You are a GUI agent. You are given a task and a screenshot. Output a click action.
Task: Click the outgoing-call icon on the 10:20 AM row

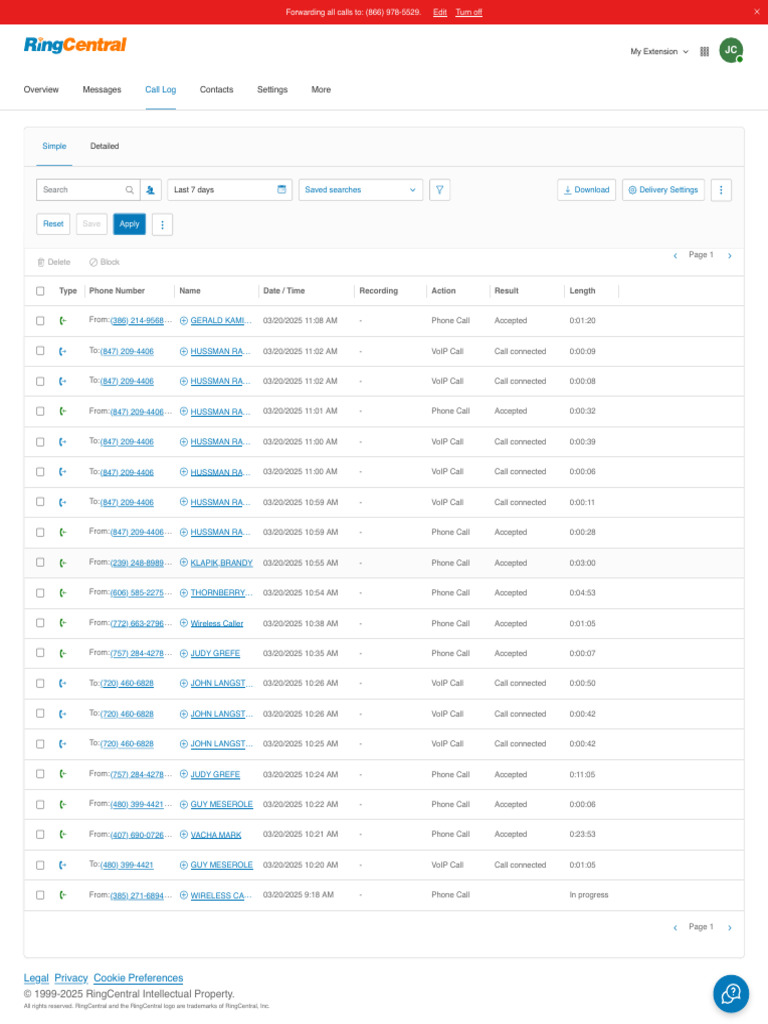[63, 865]
